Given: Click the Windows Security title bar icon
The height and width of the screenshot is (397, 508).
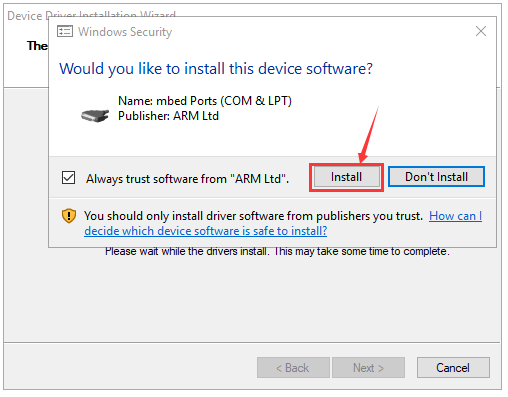Looking at the screenshot, I should (x=65, y=32).
